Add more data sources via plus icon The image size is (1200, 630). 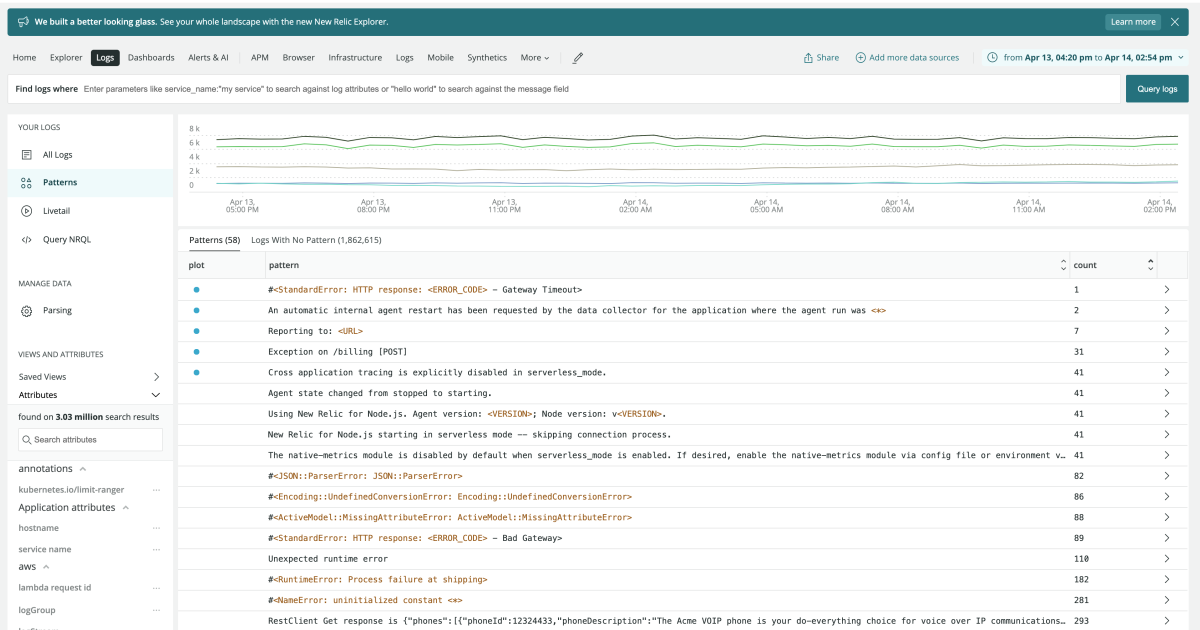click(x=861, y=57)
